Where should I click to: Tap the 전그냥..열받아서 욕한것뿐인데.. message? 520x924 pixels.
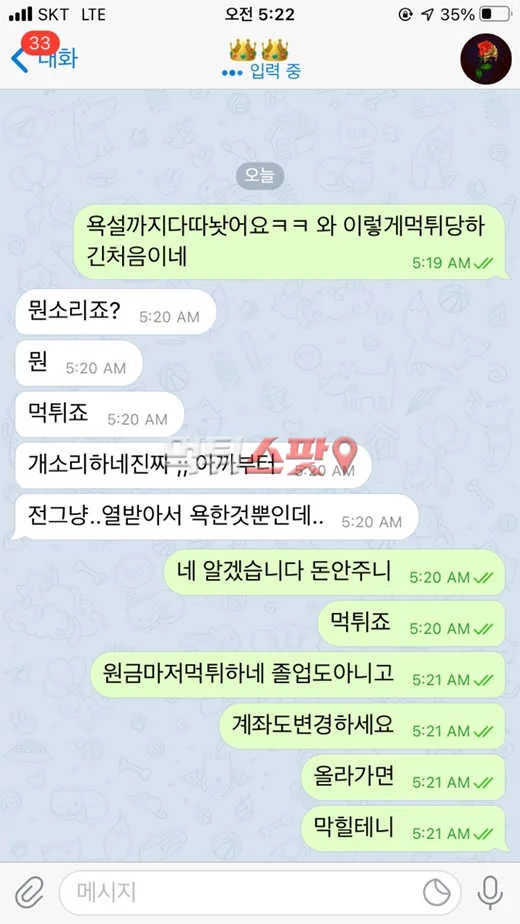[216, 517]
